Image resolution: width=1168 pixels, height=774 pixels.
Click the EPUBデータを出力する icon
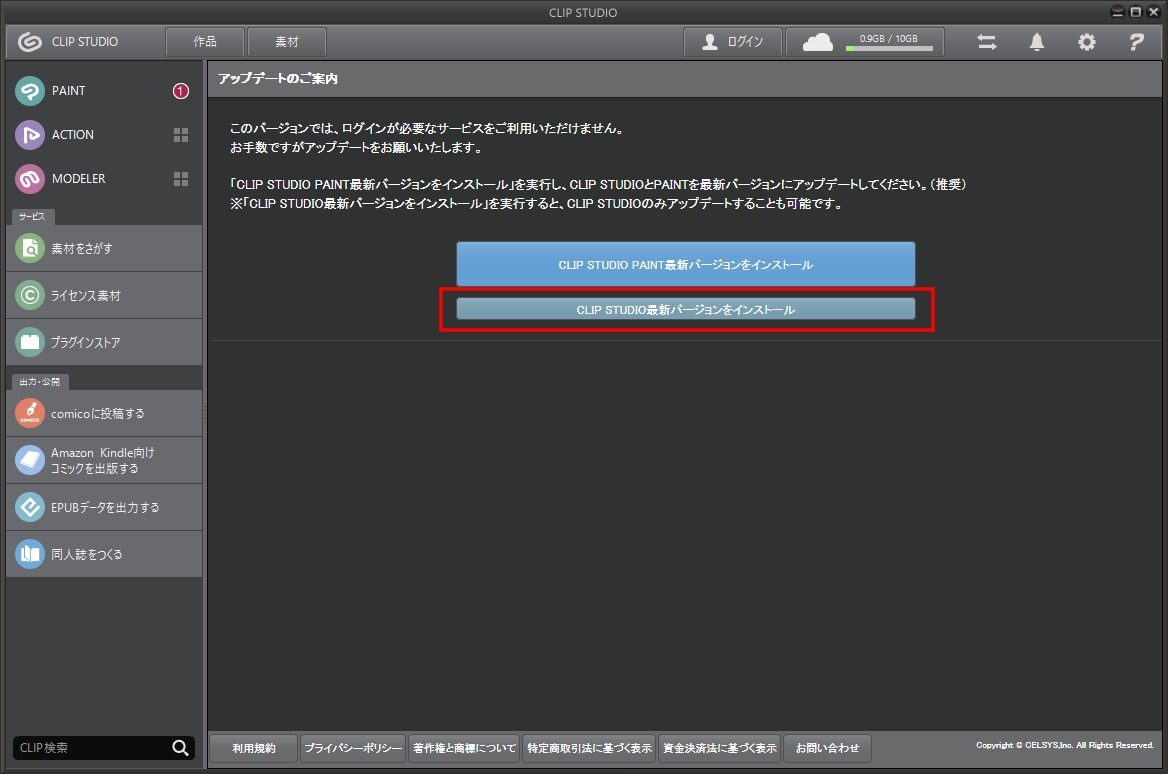(x=30, y=507)
